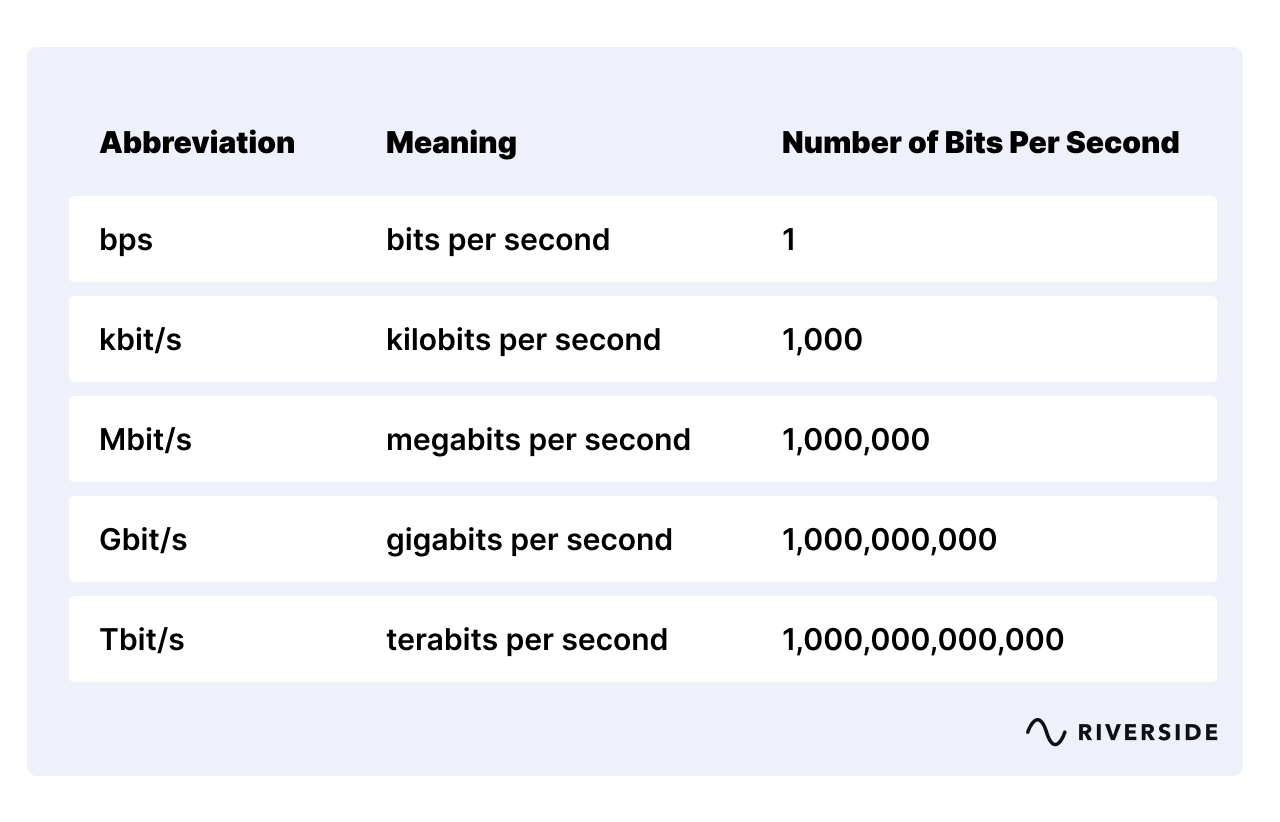Click the megabits per second text

tap(538, 440)
